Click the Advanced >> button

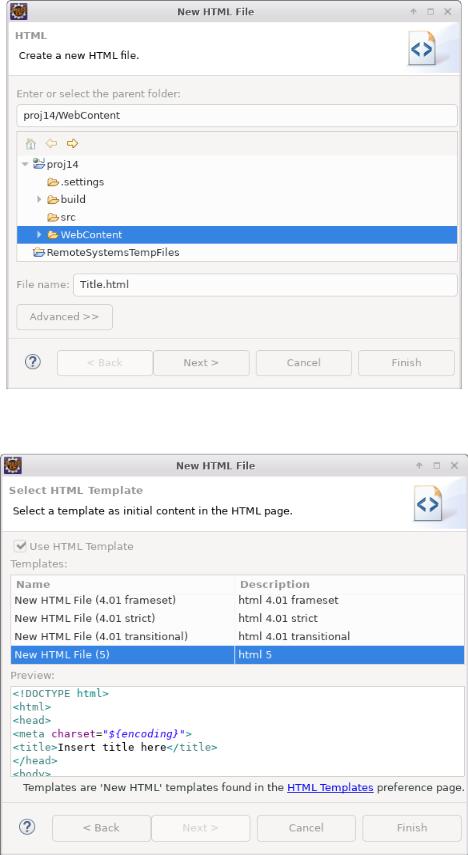[64, 317]
